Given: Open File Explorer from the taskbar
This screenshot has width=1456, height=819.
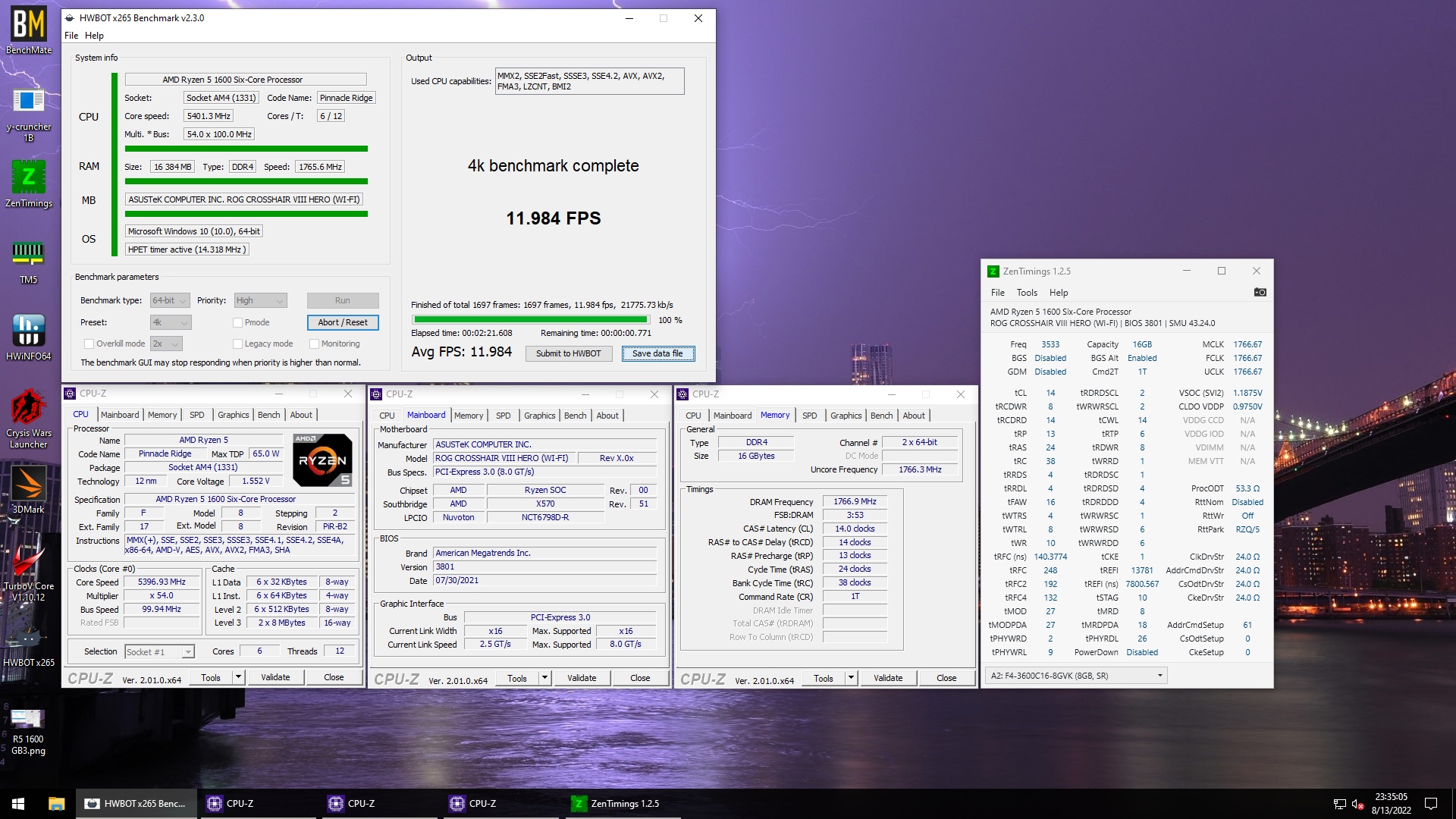Looking at the screenshot, I should (56, 804).
